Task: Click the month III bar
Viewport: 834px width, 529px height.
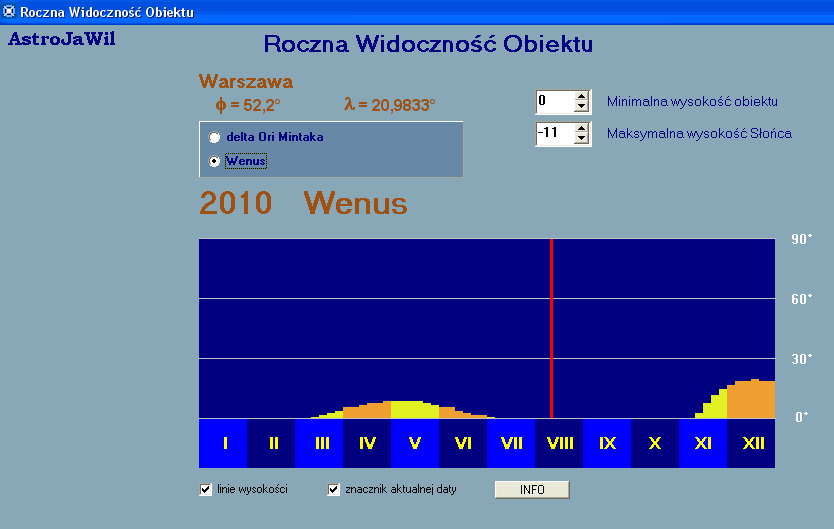Action: coord(319,443)
